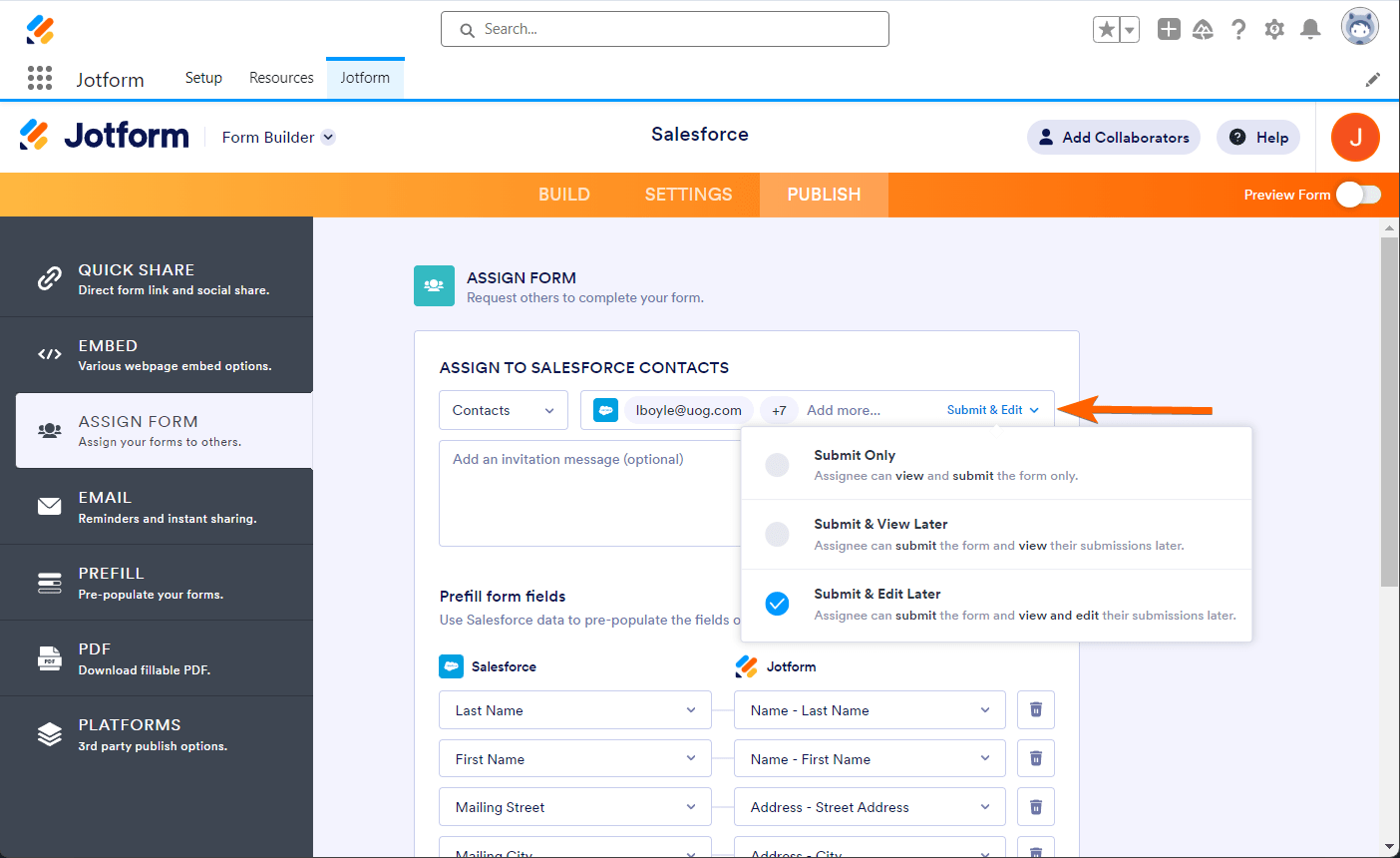Go to the BUILD tab
The height and width of the screenshot is (858, 1400).
(x=564, y=195)
